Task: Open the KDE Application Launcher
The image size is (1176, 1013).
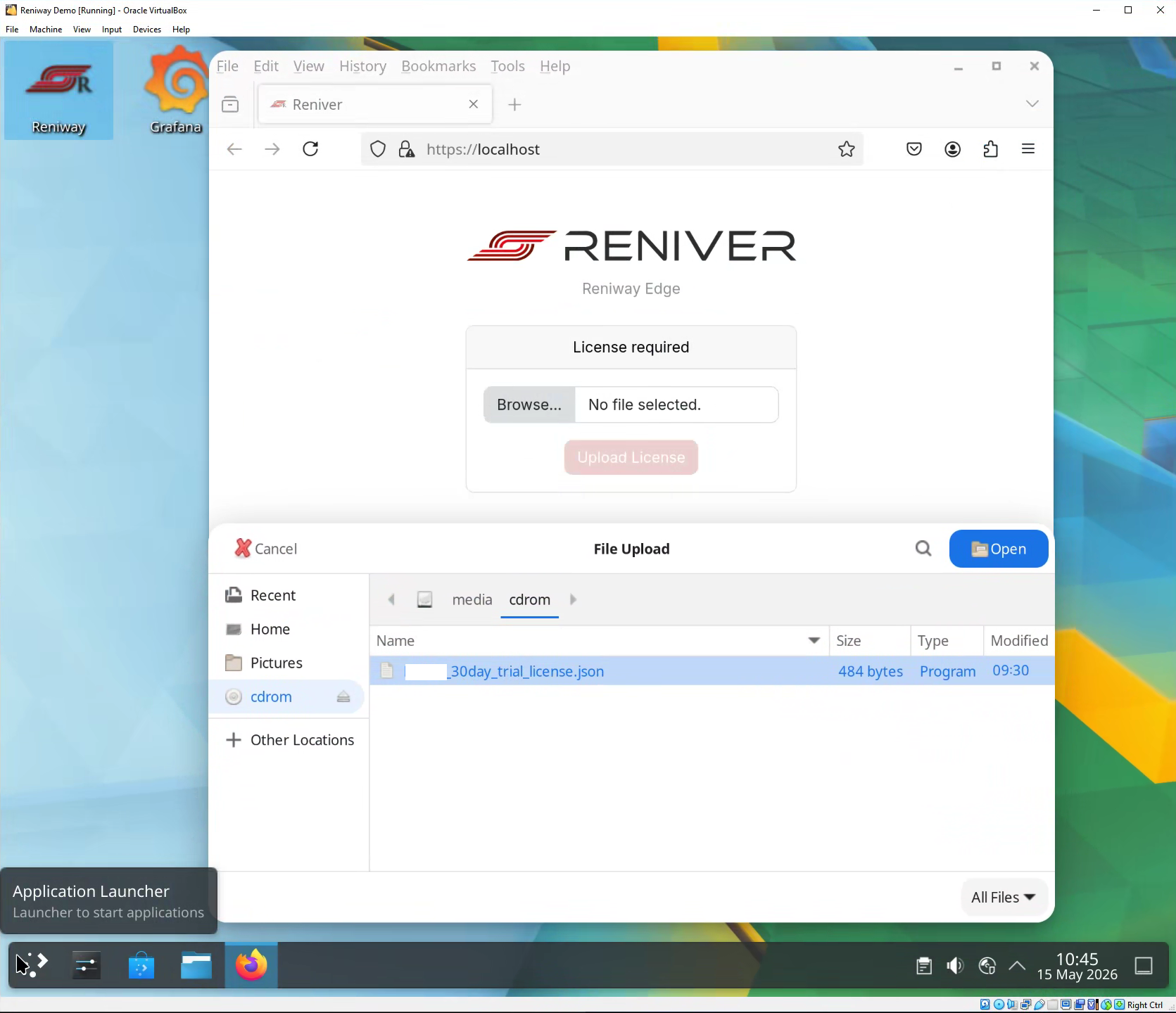Action: pyautogui.click(x=32, y=965)
